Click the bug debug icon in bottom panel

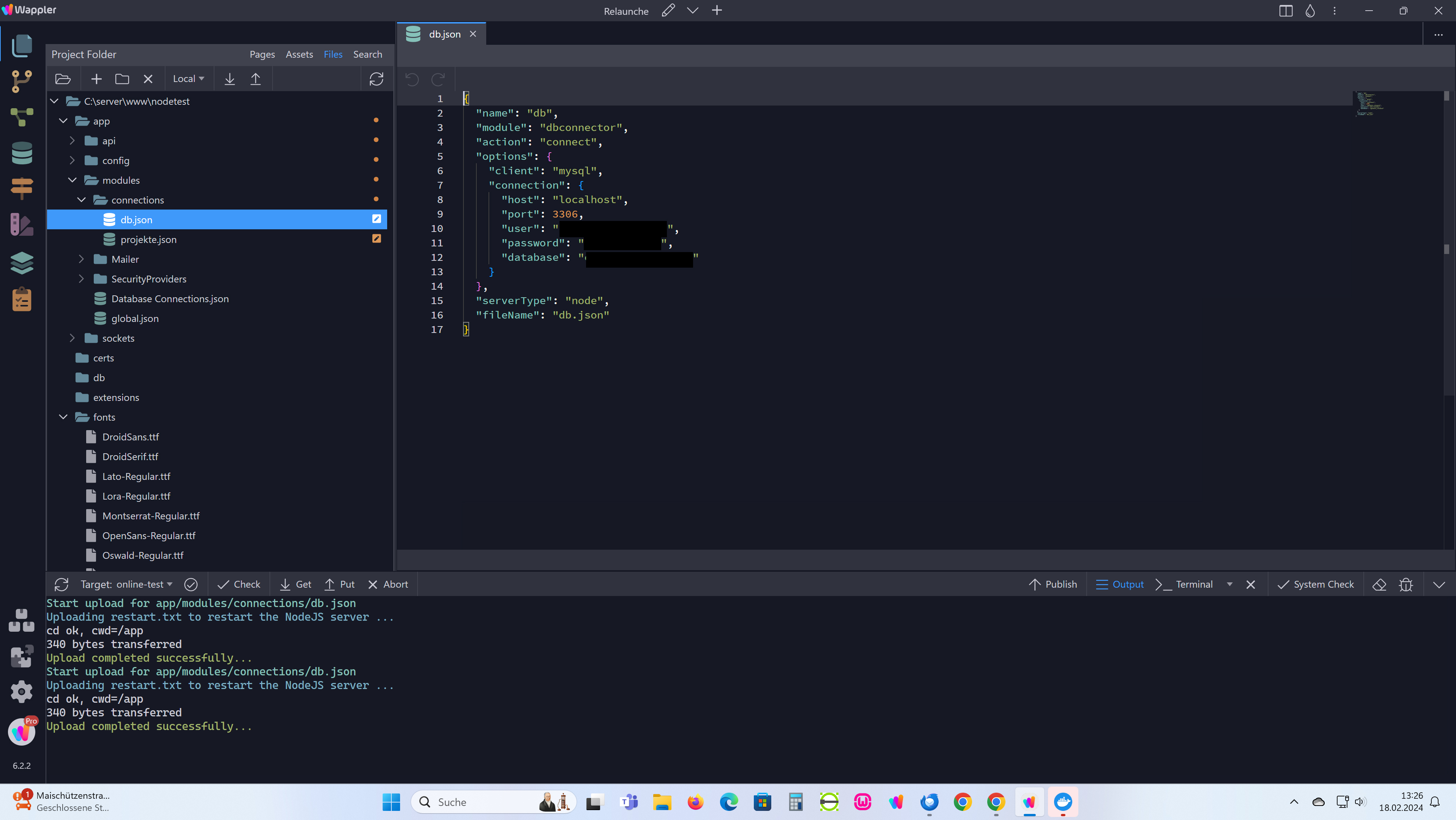(x=1406, y=584)
